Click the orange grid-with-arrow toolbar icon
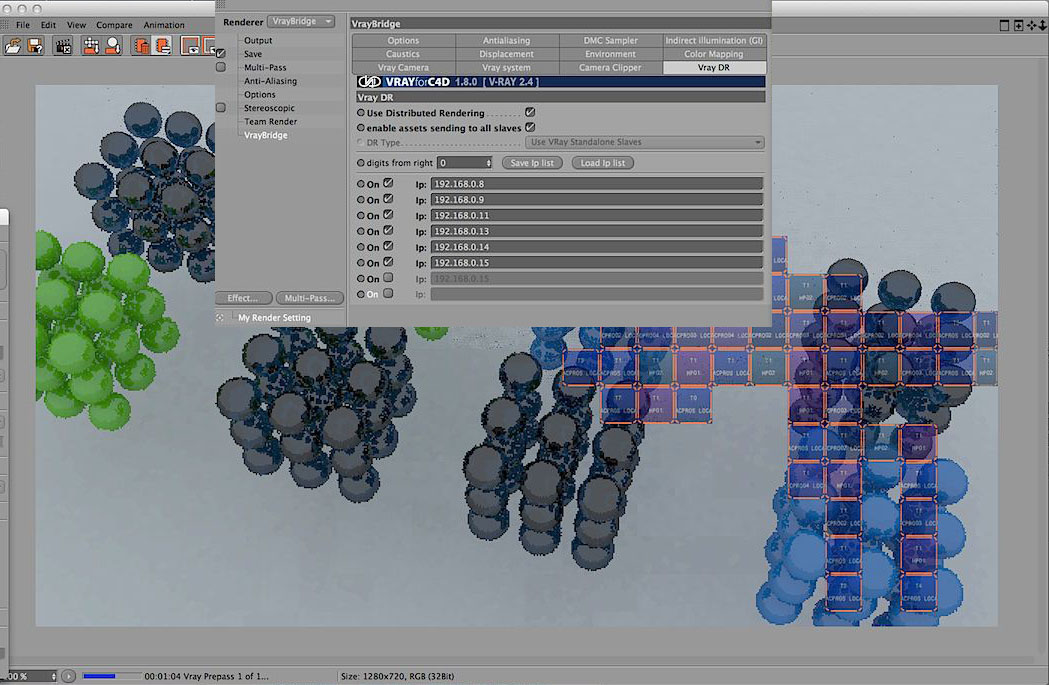Viewport: 1049px width, 685px height. (x=91, y=45)
